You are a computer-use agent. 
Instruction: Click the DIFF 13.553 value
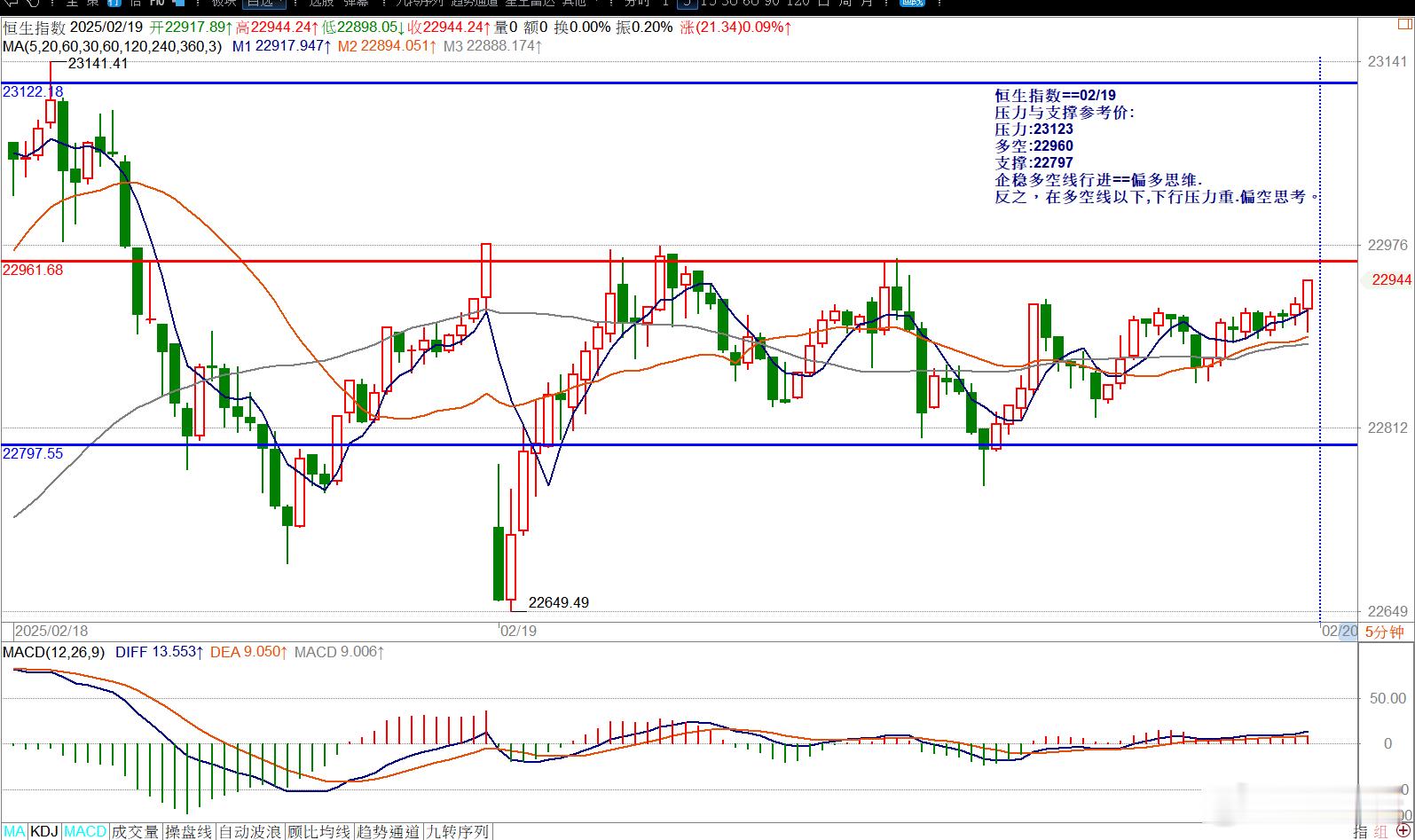[160, 652]
